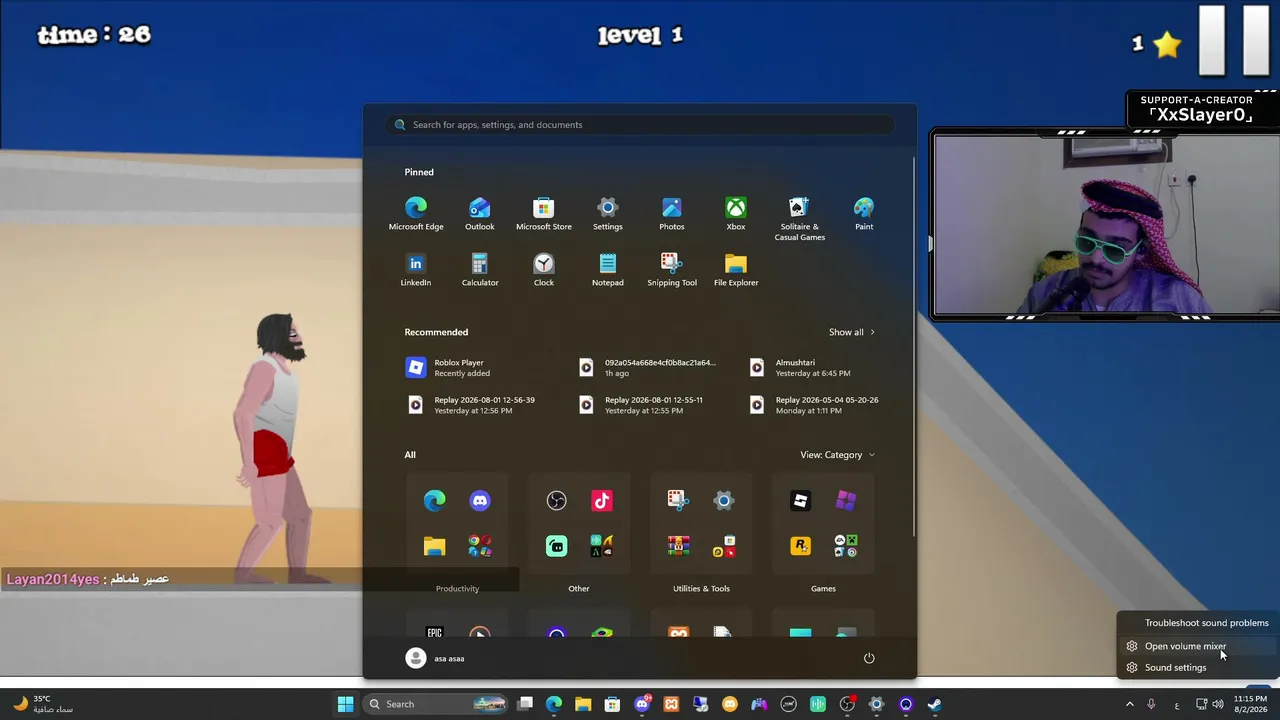This screenshot has height=720, width=1280.
Task: Open the asa asaa user account menu
Action: [435, 658]
